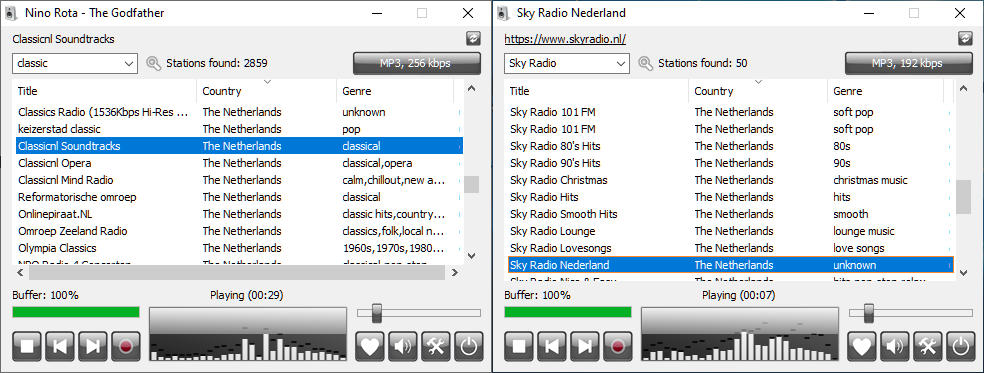Click vertical scrollbar thumb in Sky Radio list

tap(963, 197)
